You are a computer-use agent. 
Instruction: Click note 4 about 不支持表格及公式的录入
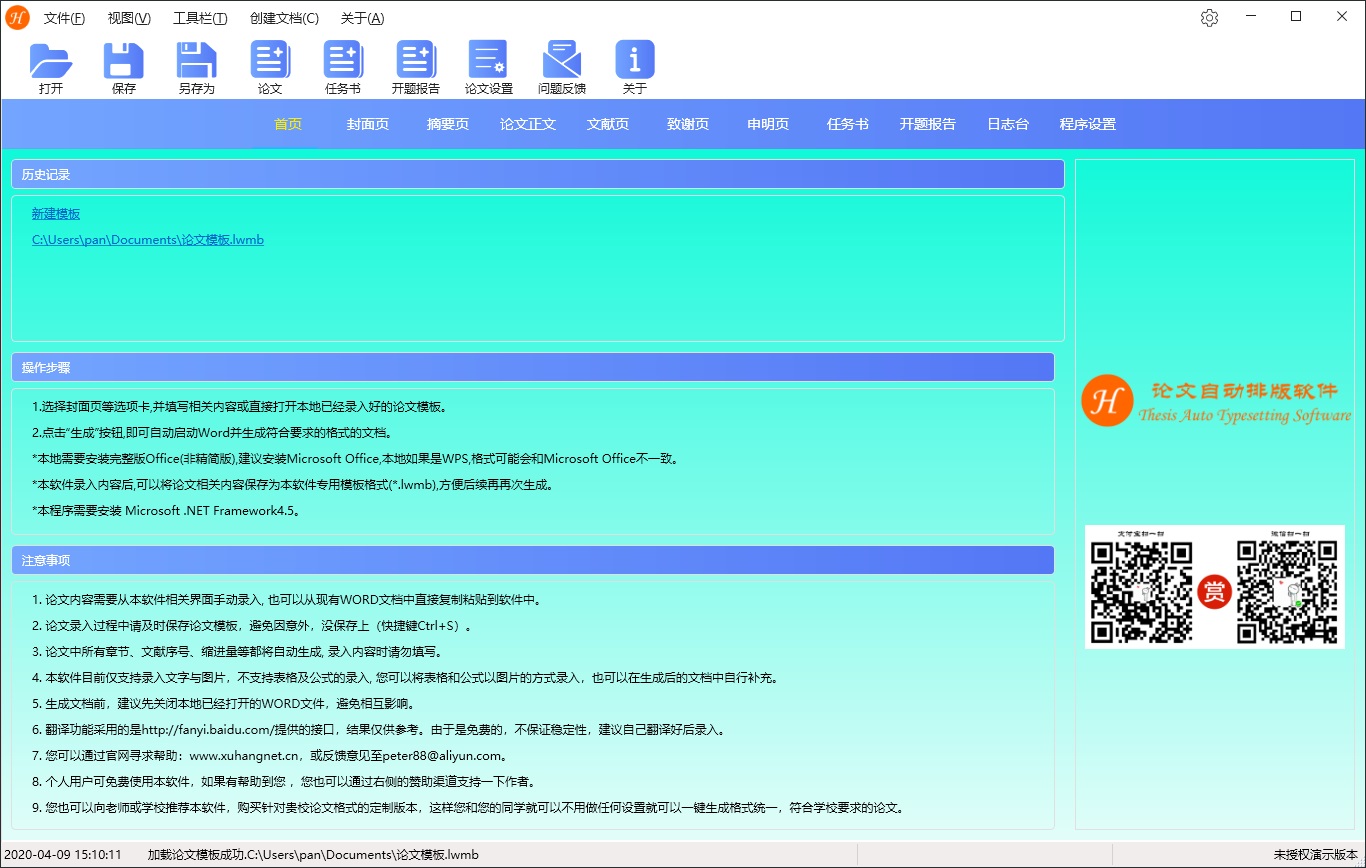coord(405,677)
